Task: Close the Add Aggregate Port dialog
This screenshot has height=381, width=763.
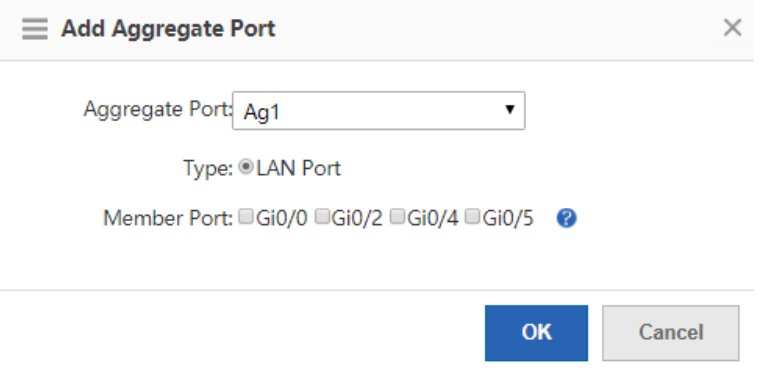Action: 732,28
